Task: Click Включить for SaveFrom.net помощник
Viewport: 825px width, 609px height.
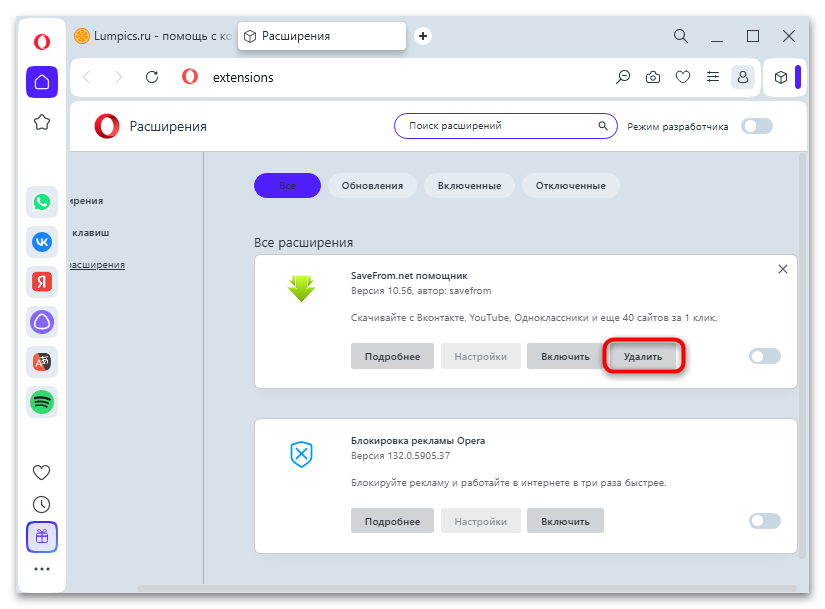Action: [565, 356]
